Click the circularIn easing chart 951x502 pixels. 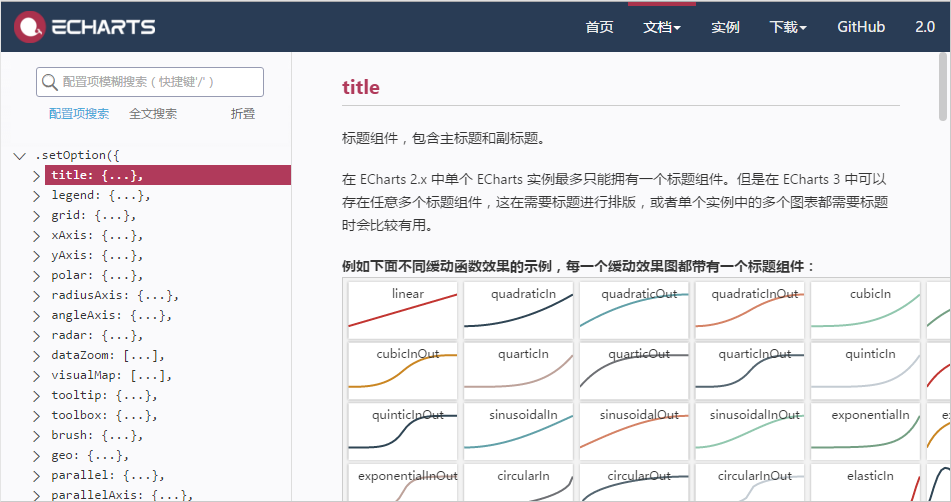pos(519,483)
